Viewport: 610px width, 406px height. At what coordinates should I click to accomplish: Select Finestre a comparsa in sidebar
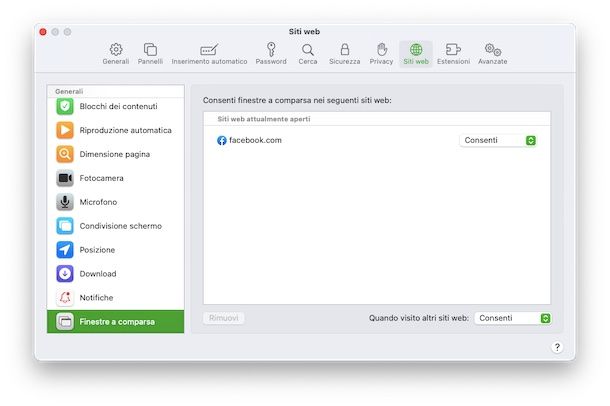116,322
